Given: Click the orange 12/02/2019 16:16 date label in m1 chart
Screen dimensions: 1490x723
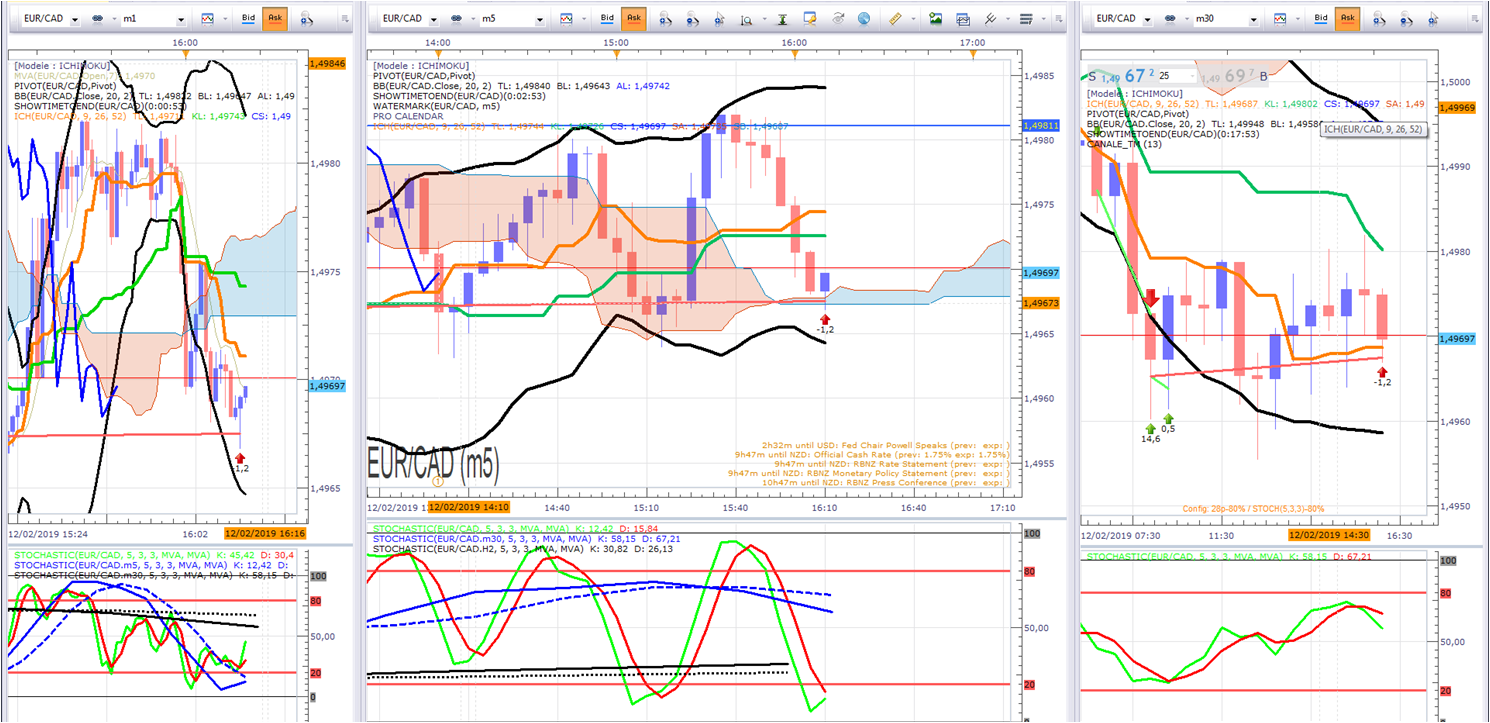Looking at the screenshot, I should [x=264, y=534].
